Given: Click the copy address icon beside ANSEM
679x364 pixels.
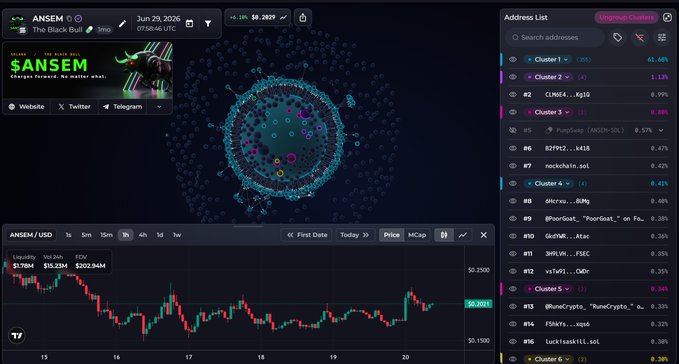Looking at the screenshot, I should 69,19.
